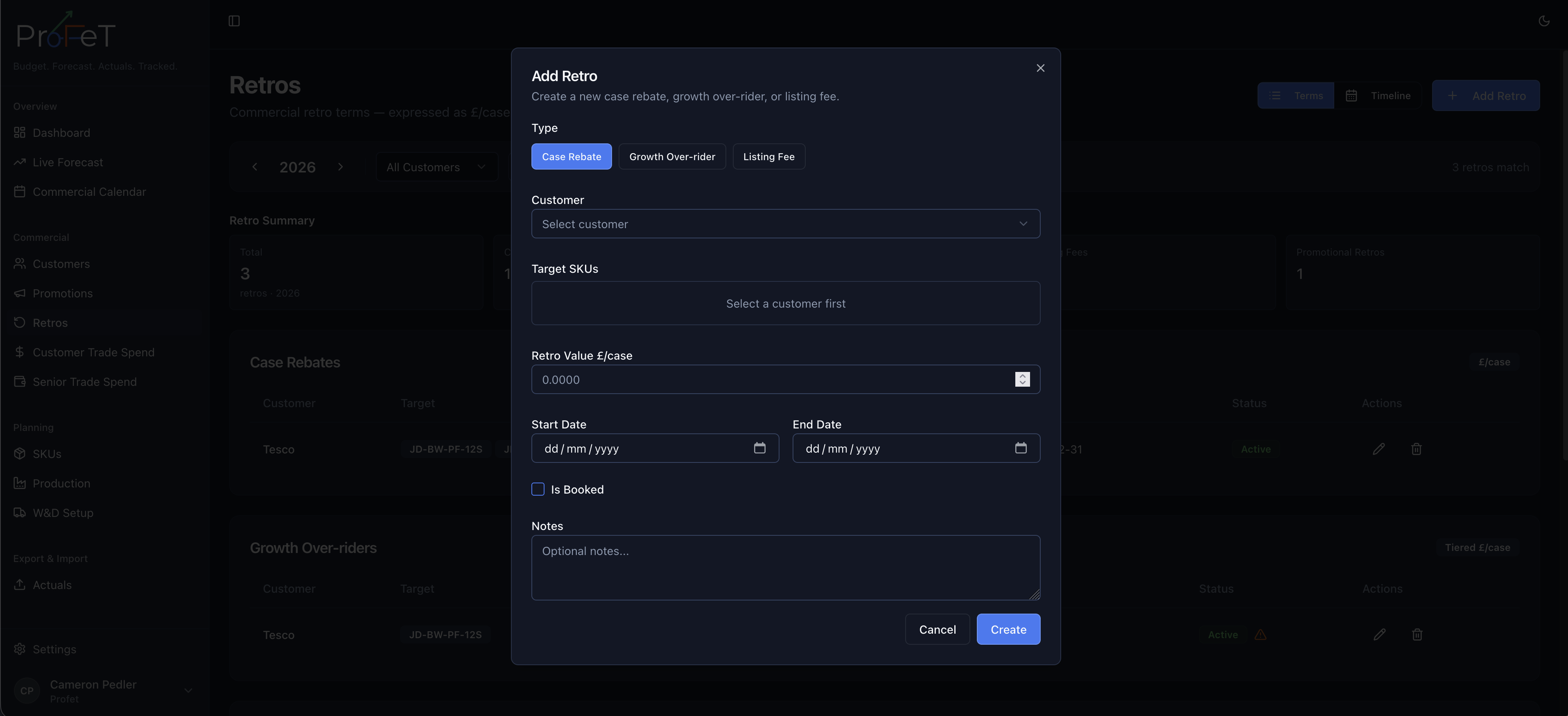1568x716 pixels.
Task: Click the Promotional Retros summary card
Action: click(1413, 272)
